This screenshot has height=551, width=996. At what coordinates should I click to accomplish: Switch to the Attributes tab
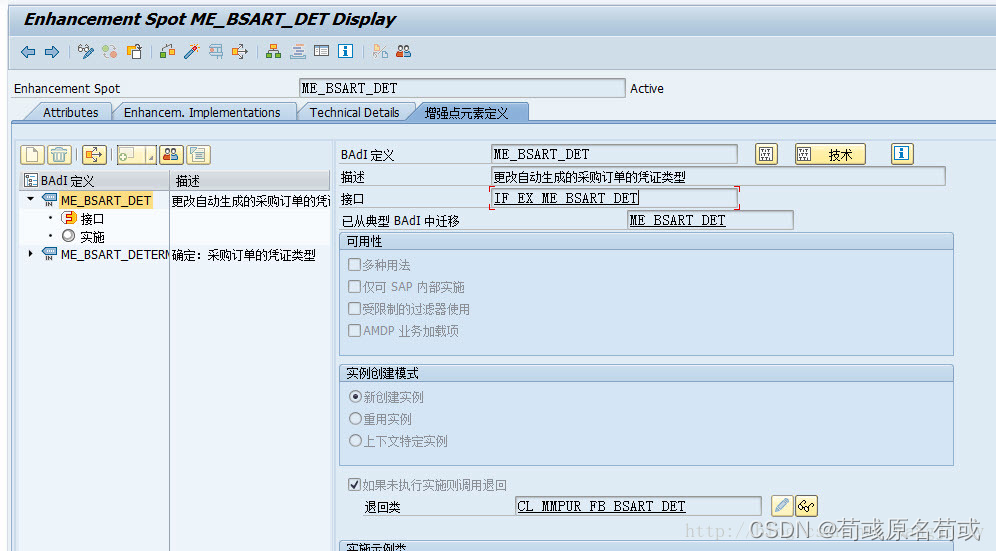click(x=71, y=112)
